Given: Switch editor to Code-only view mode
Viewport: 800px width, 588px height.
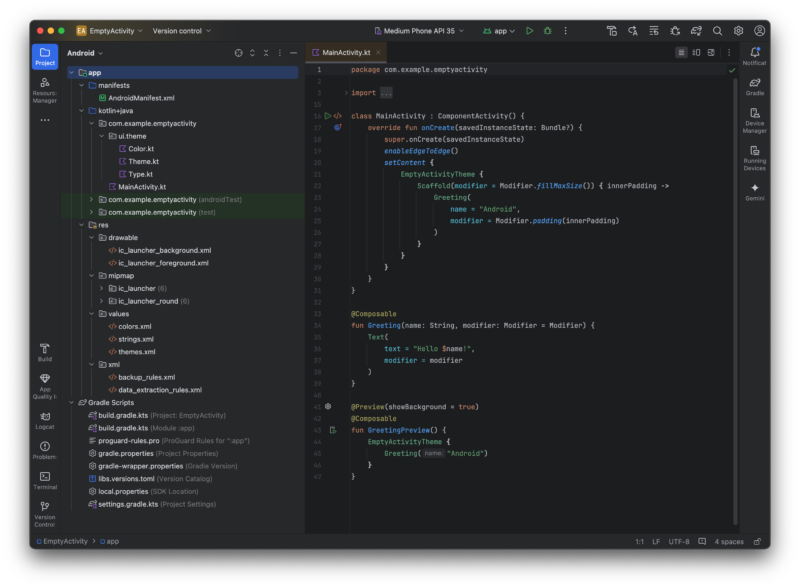Looking at the screenshot, I should (682, 52).
